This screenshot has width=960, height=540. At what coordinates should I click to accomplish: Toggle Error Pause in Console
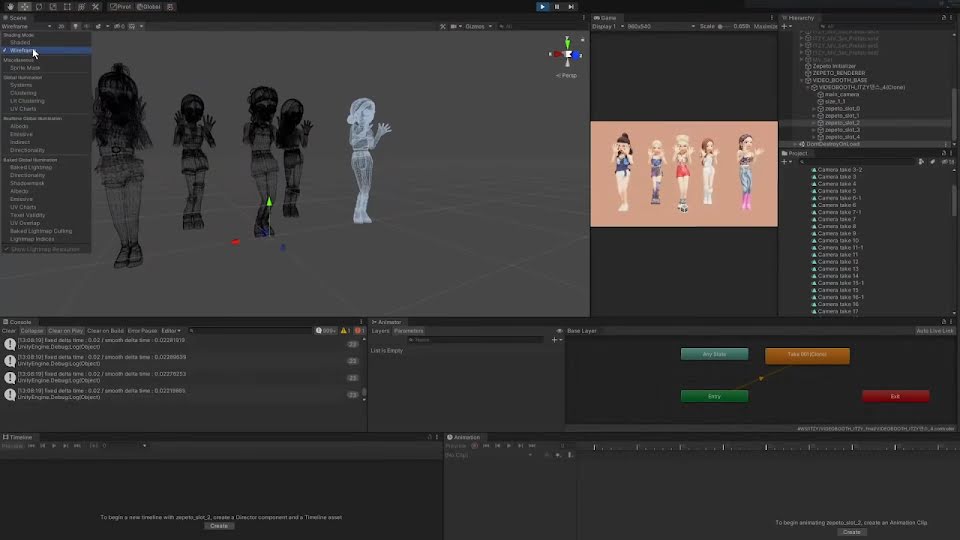(142, 330)
